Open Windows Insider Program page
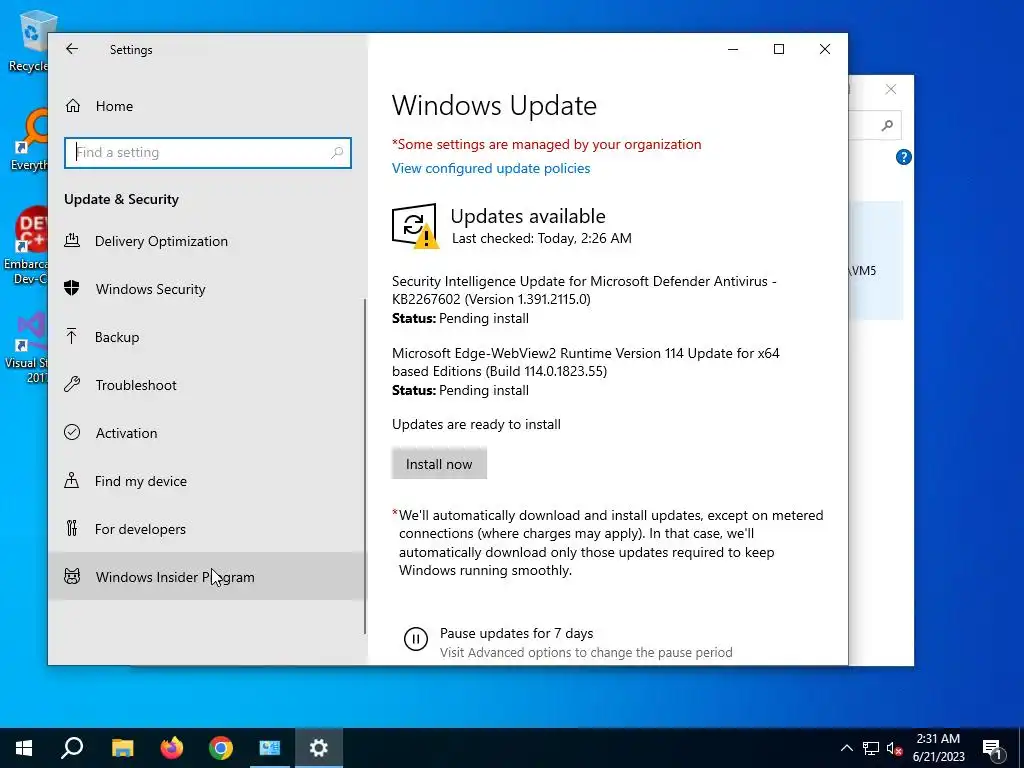Viewport: 1024px width, 768px height. coord(206,577)
